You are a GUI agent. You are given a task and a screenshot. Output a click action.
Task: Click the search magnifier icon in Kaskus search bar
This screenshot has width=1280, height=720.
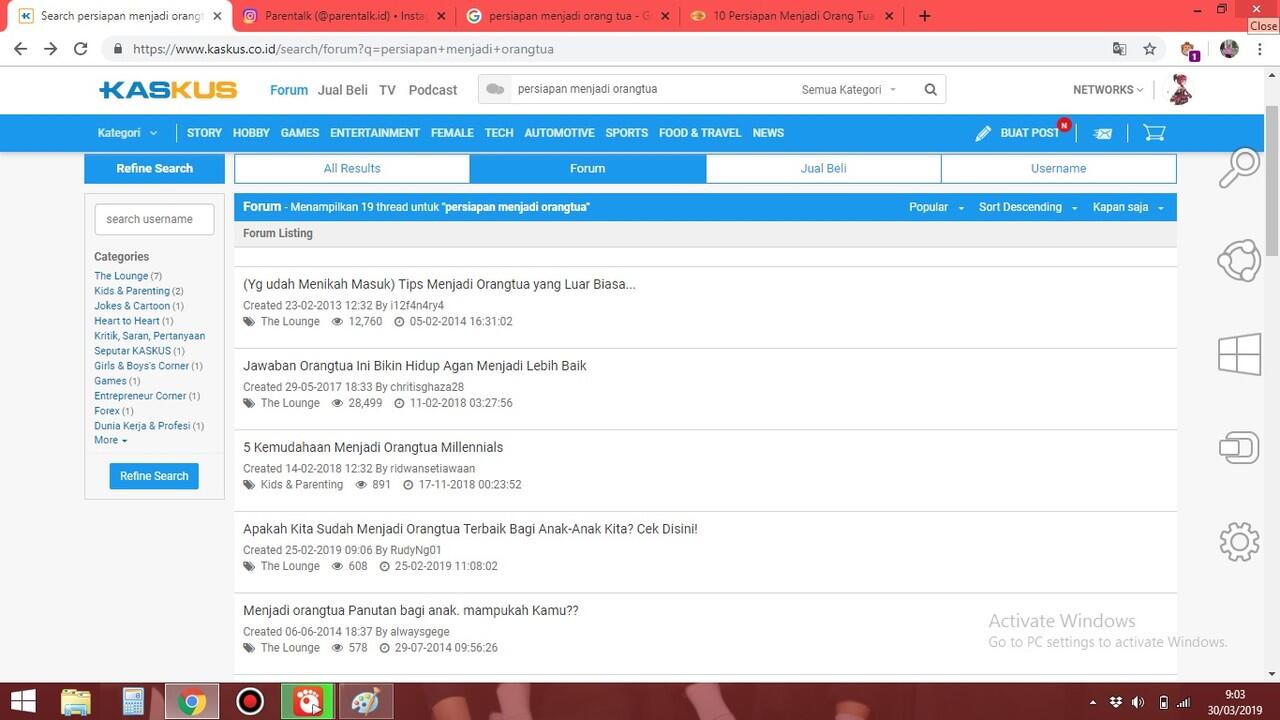(930, 89)
